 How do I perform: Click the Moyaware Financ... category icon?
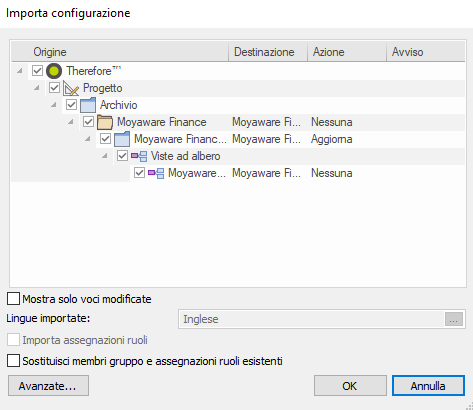click(x=122, y=139)
